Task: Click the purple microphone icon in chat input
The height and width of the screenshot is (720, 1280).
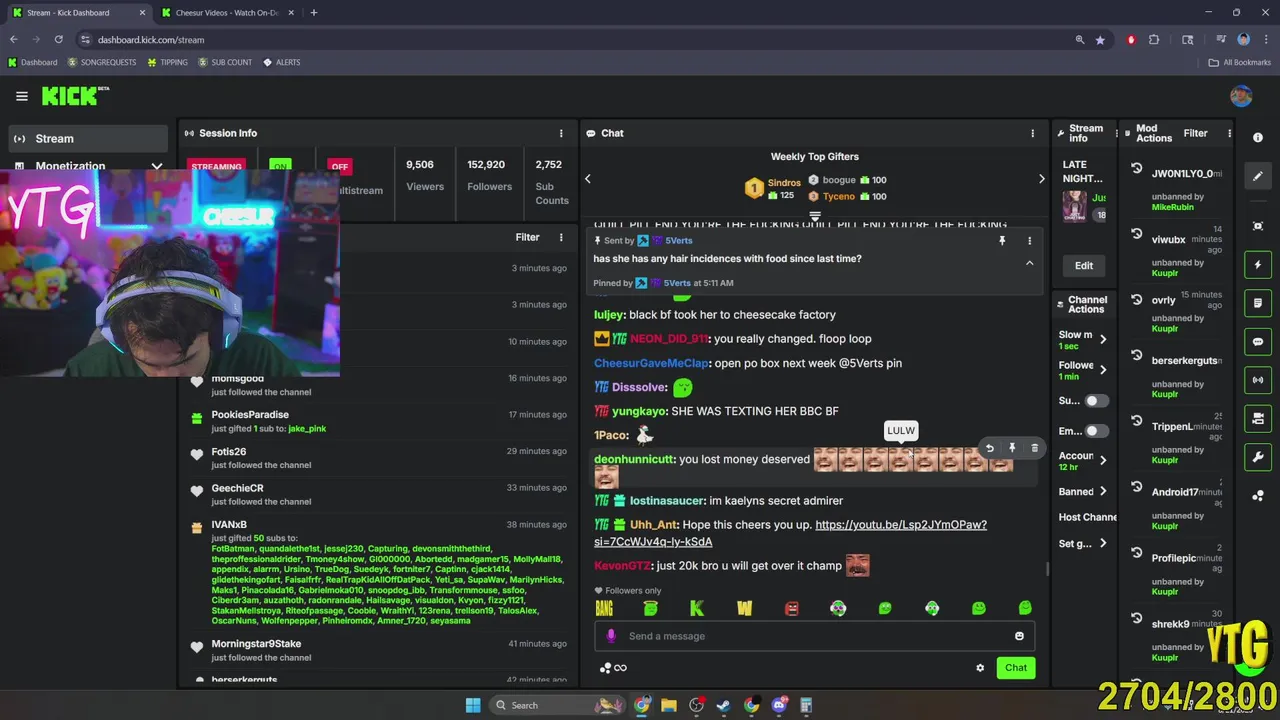Action: 611,636
